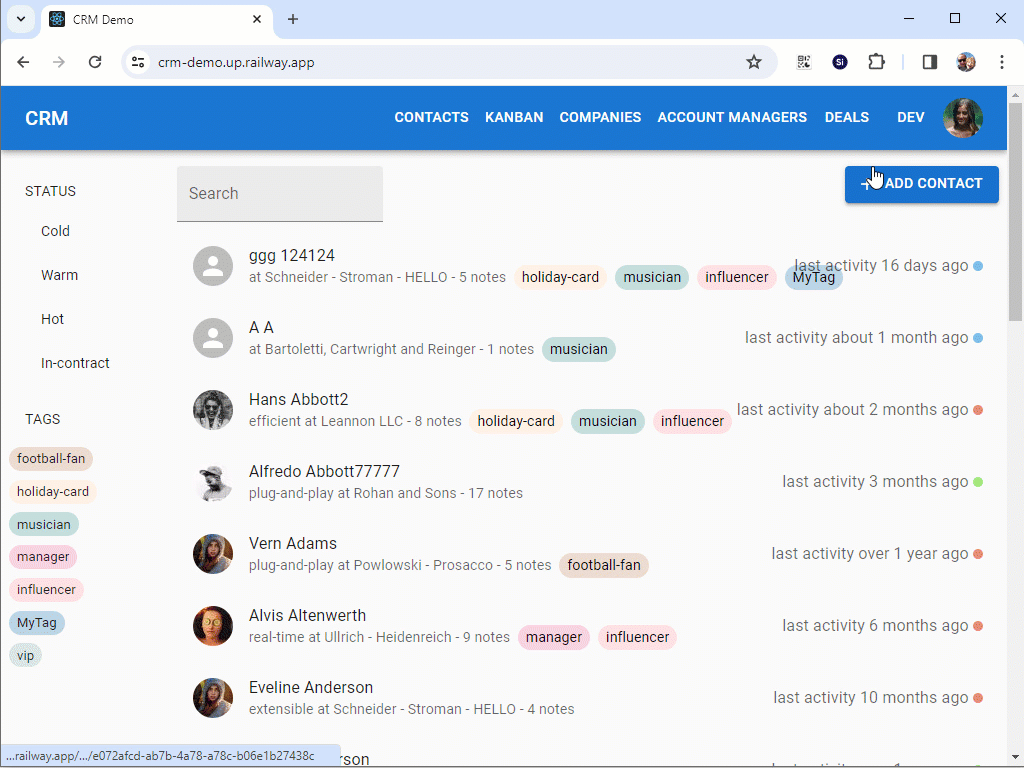Screen dimensions: 1024x768
Task: Click the ADD CONTACT button
Action: 921,184
